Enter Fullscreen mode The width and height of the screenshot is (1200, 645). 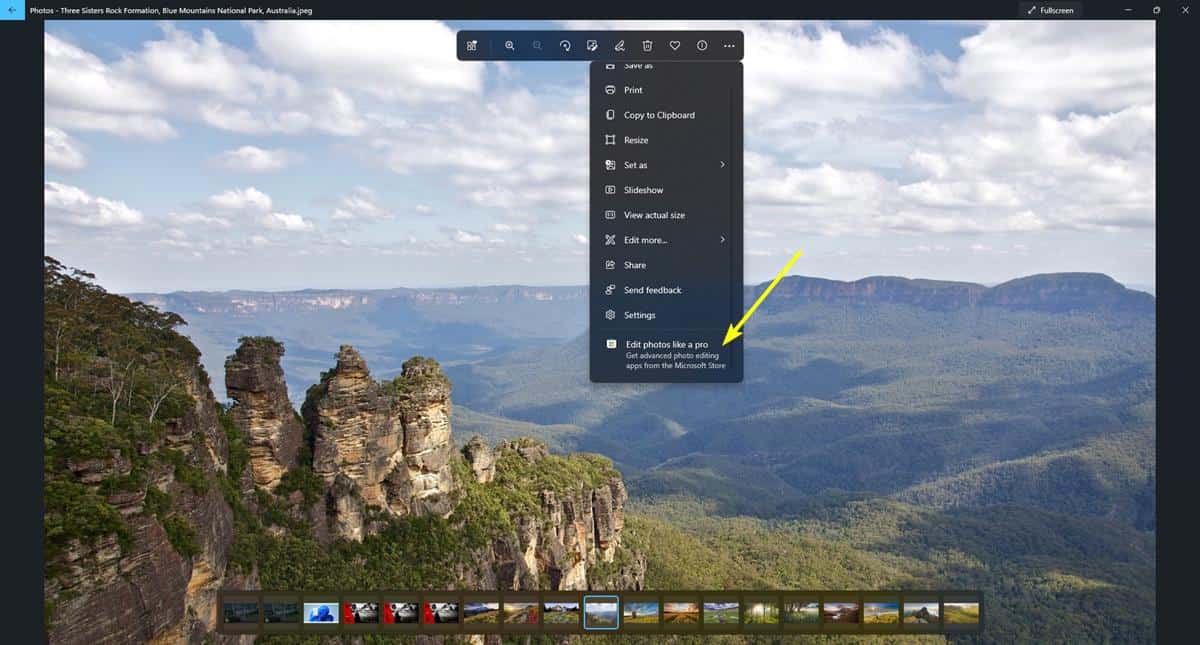pos(1050,9)
